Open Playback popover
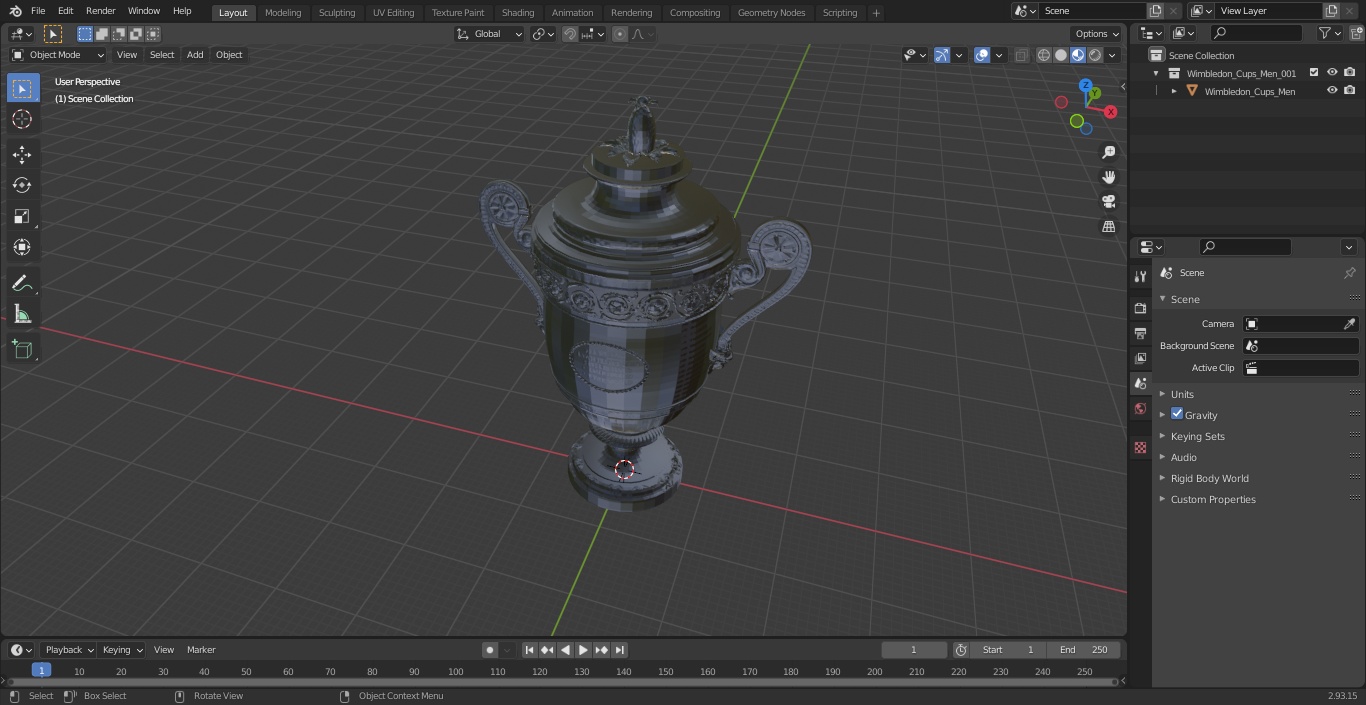 point(69,650)
